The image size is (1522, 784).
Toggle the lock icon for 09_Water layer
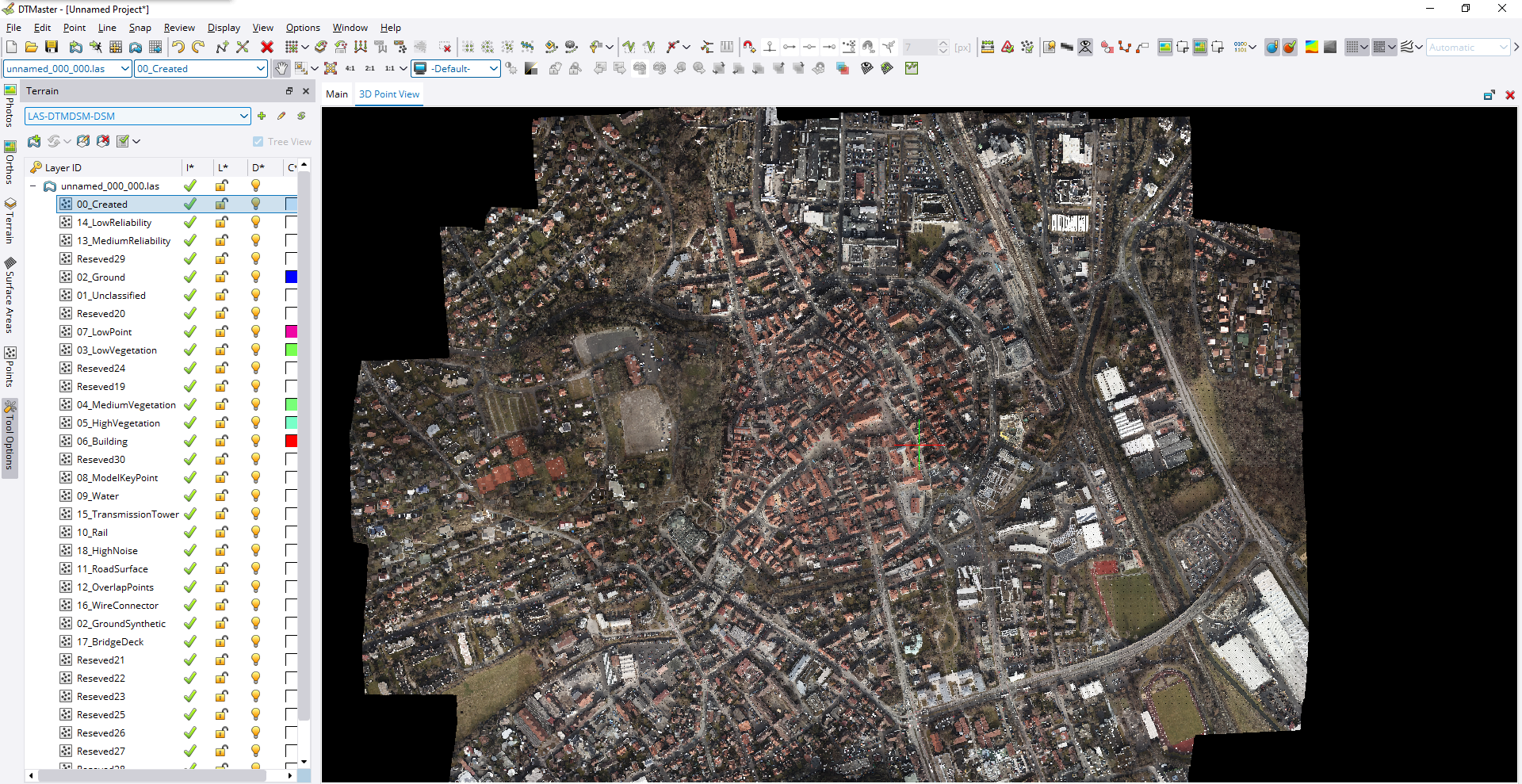point(222,496)
